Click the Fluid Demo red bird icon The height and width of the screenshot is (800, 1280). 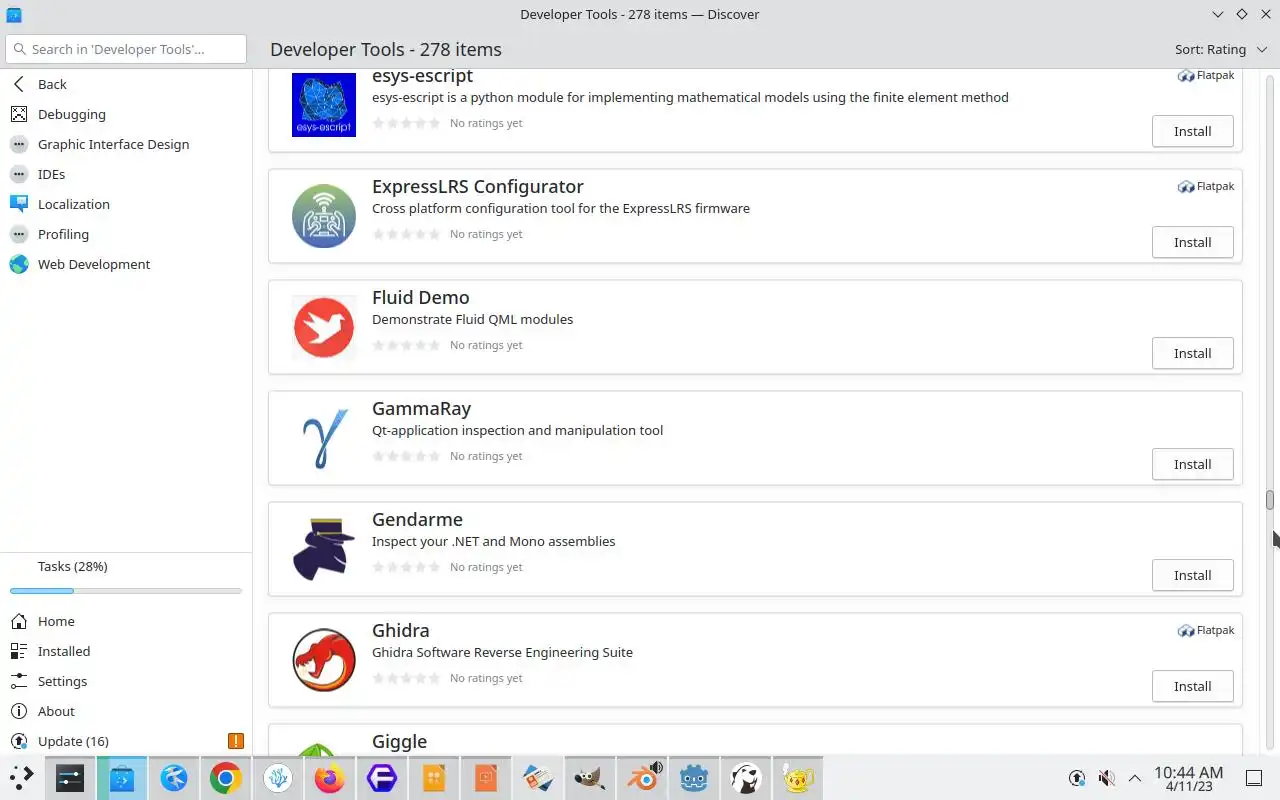coord(324,327)
